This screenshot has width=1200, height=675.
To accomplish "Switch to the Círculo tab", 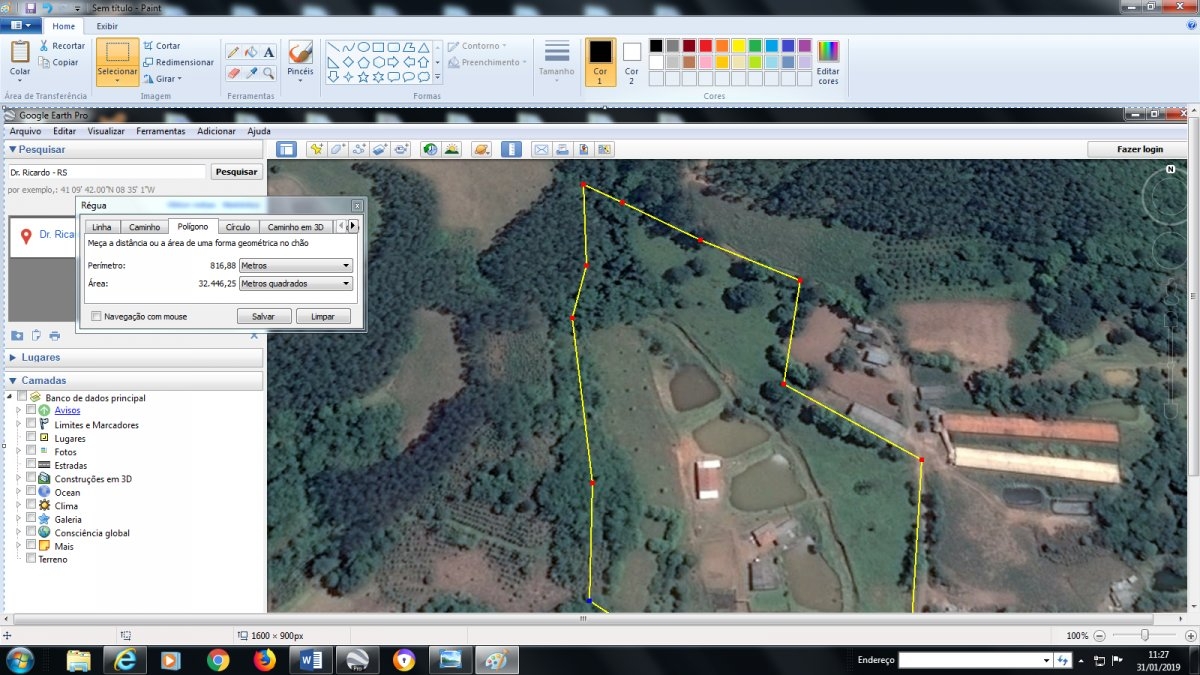I will pyautogui.click(x=238, y=227).
